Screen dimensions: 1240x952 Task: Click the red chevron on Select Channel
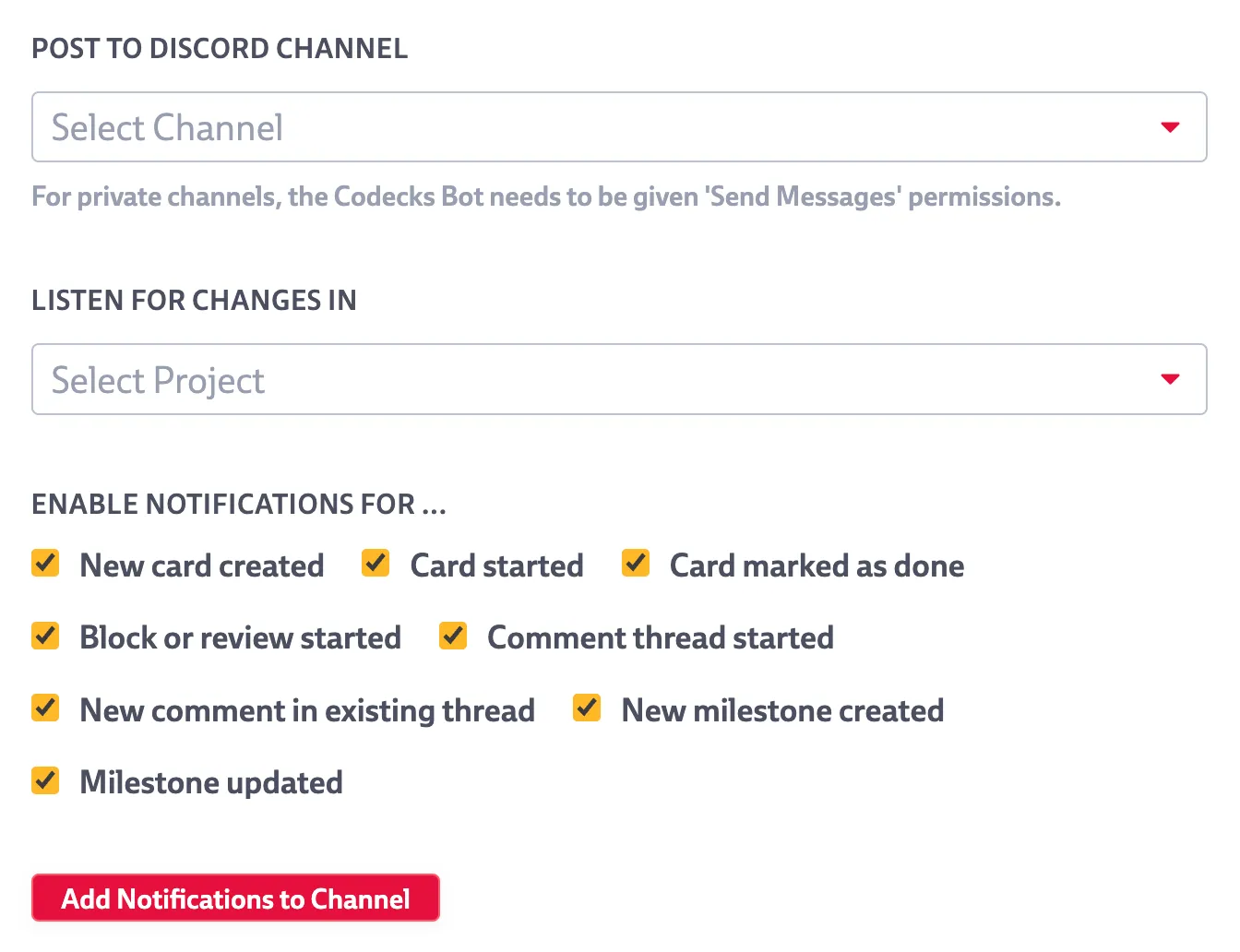(1169, 127)
